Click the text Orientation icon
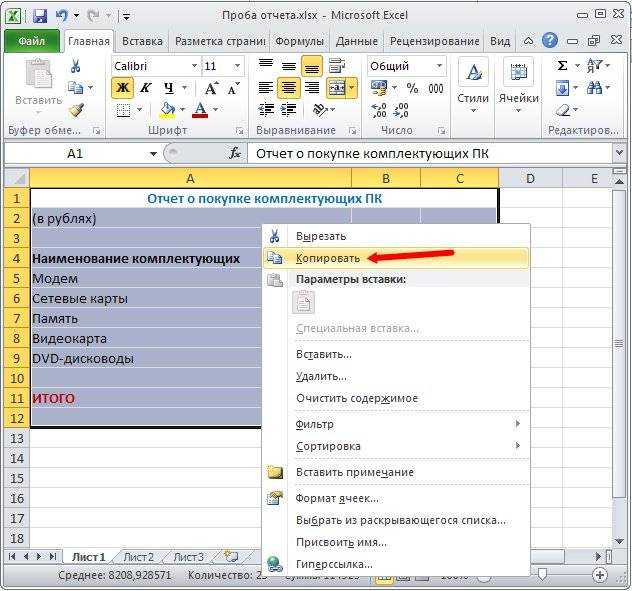The height and width of the screenshot is (591, 632). click(320, 110)
